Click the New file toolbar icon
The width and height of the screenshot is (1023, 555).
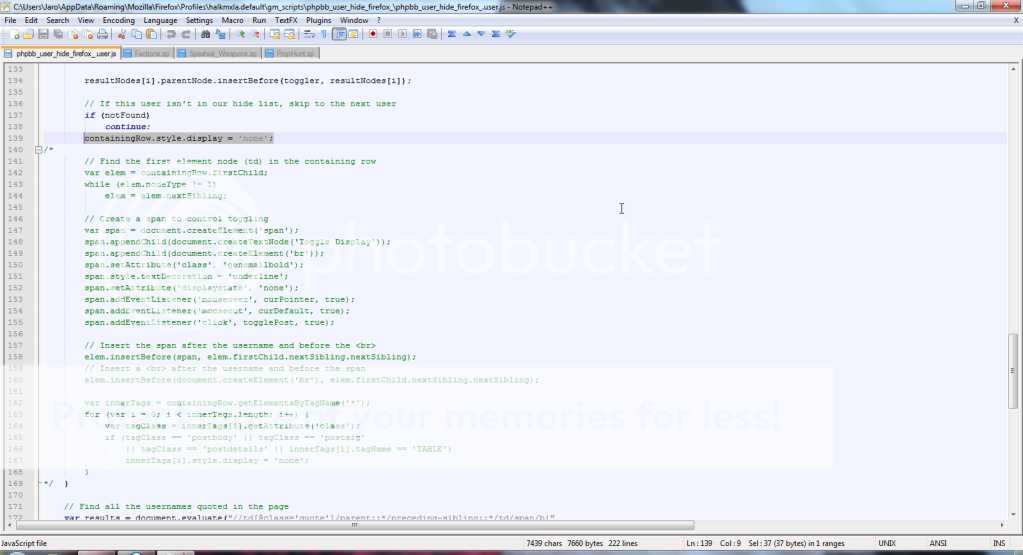click(16, 34)
